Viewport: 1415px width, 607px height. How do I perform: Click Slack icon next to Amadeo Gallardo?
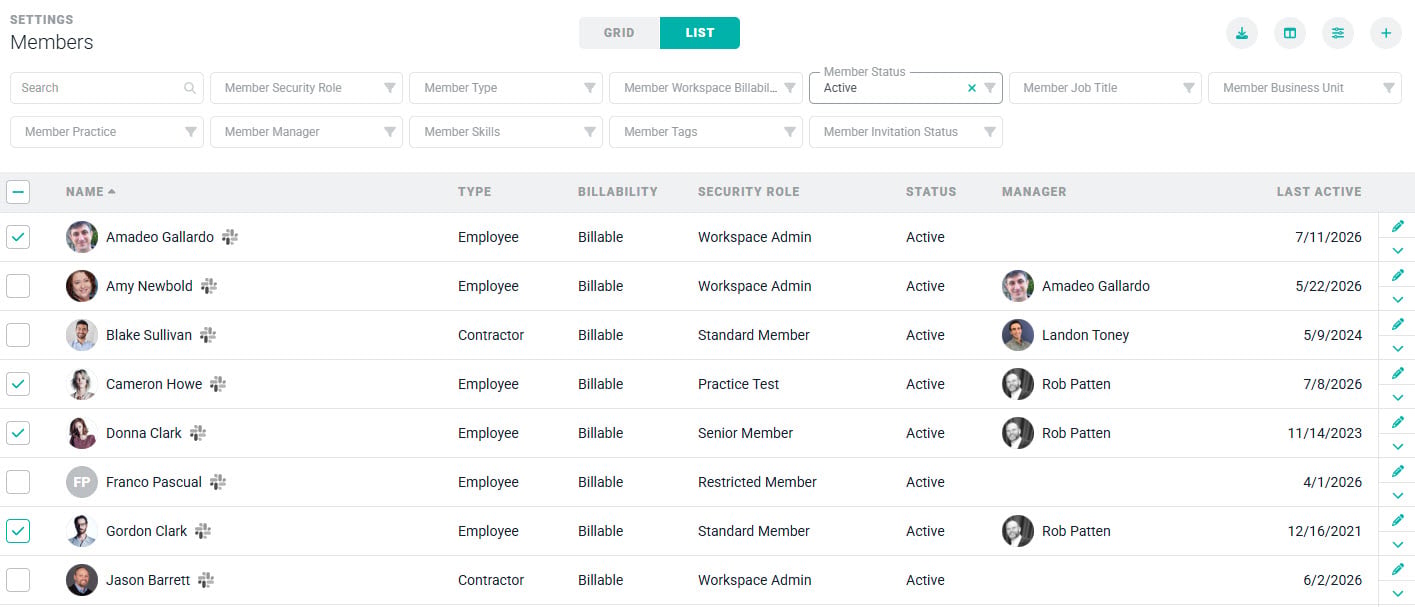230,237
